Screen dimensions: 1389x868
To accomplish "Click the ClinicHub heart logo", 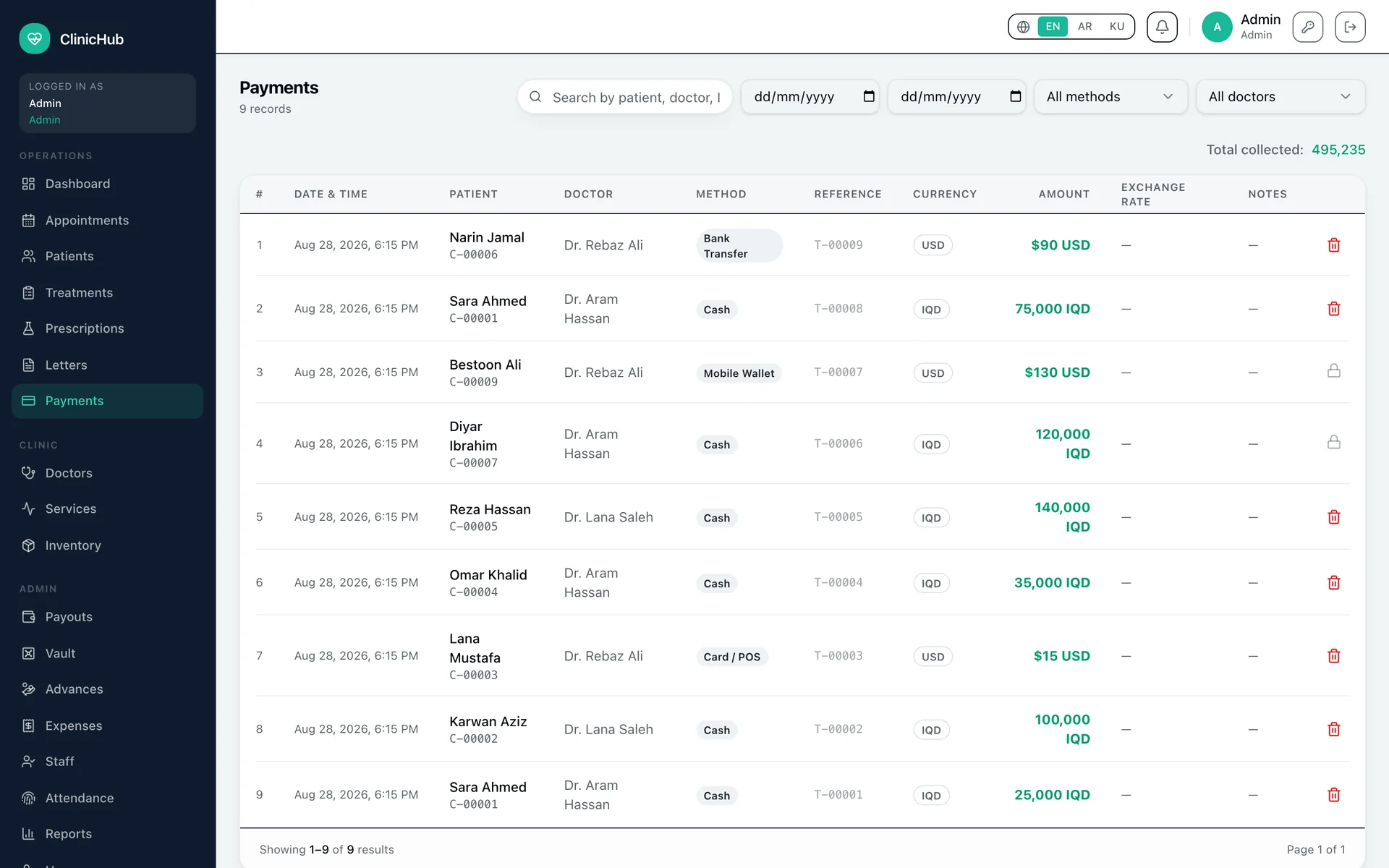I will point(35,39).
